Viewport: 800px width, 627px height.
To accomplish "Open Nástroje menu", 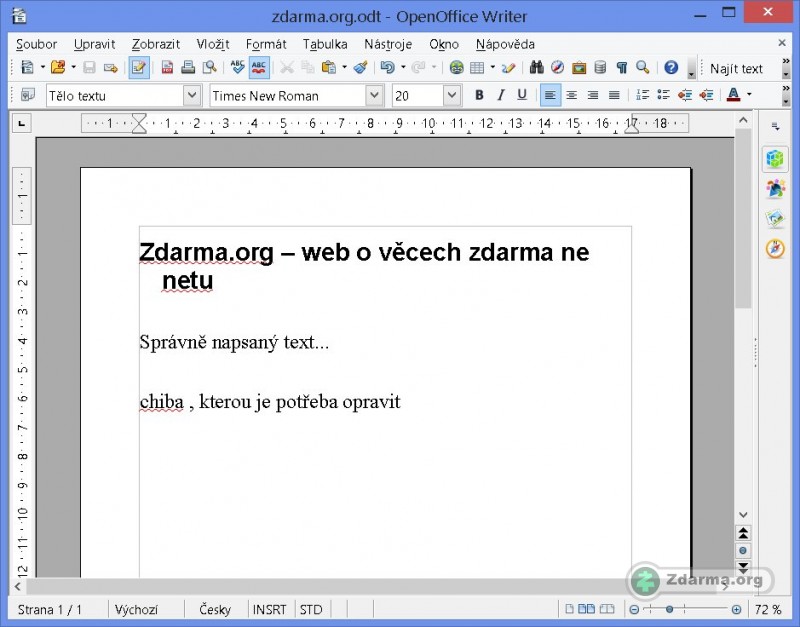I will click(x=388, y=44).
